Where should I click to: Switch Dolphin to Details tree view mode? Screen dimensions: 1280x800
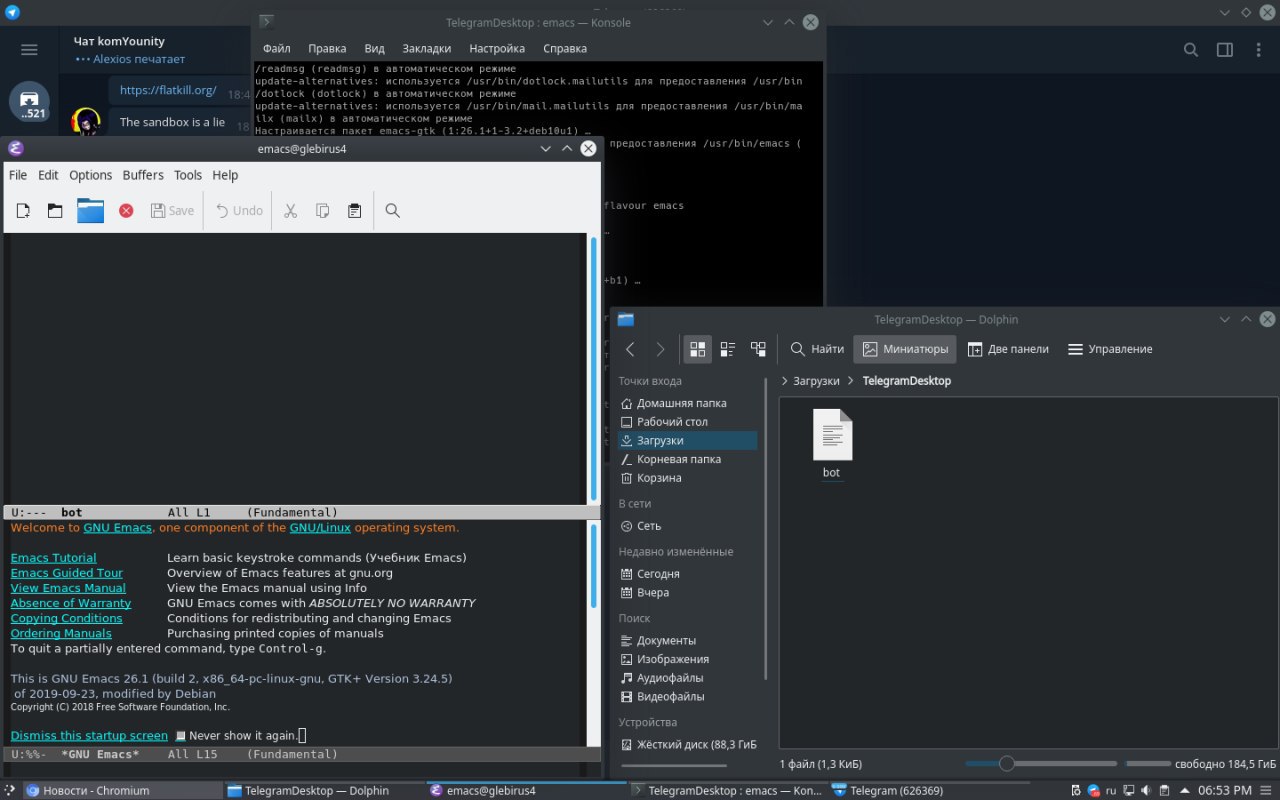(758, 349)
